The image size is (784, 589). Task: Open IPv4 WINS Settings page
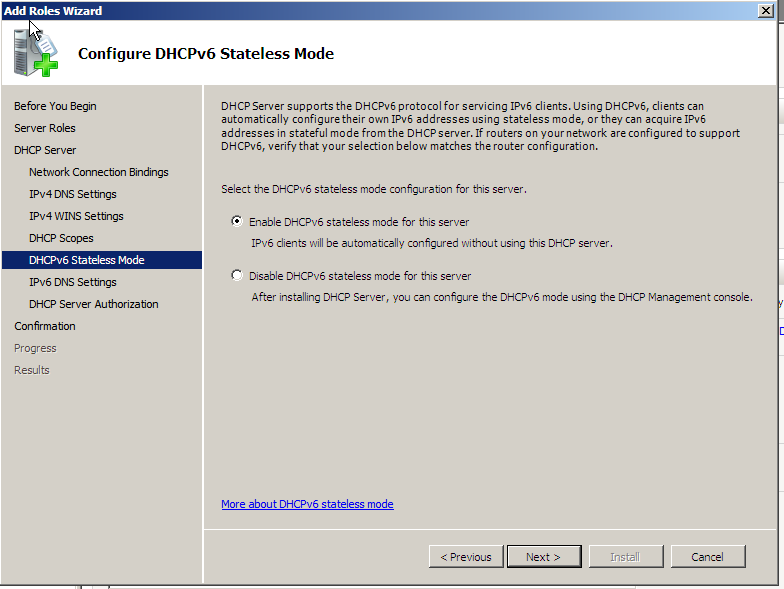click(76, 216)
